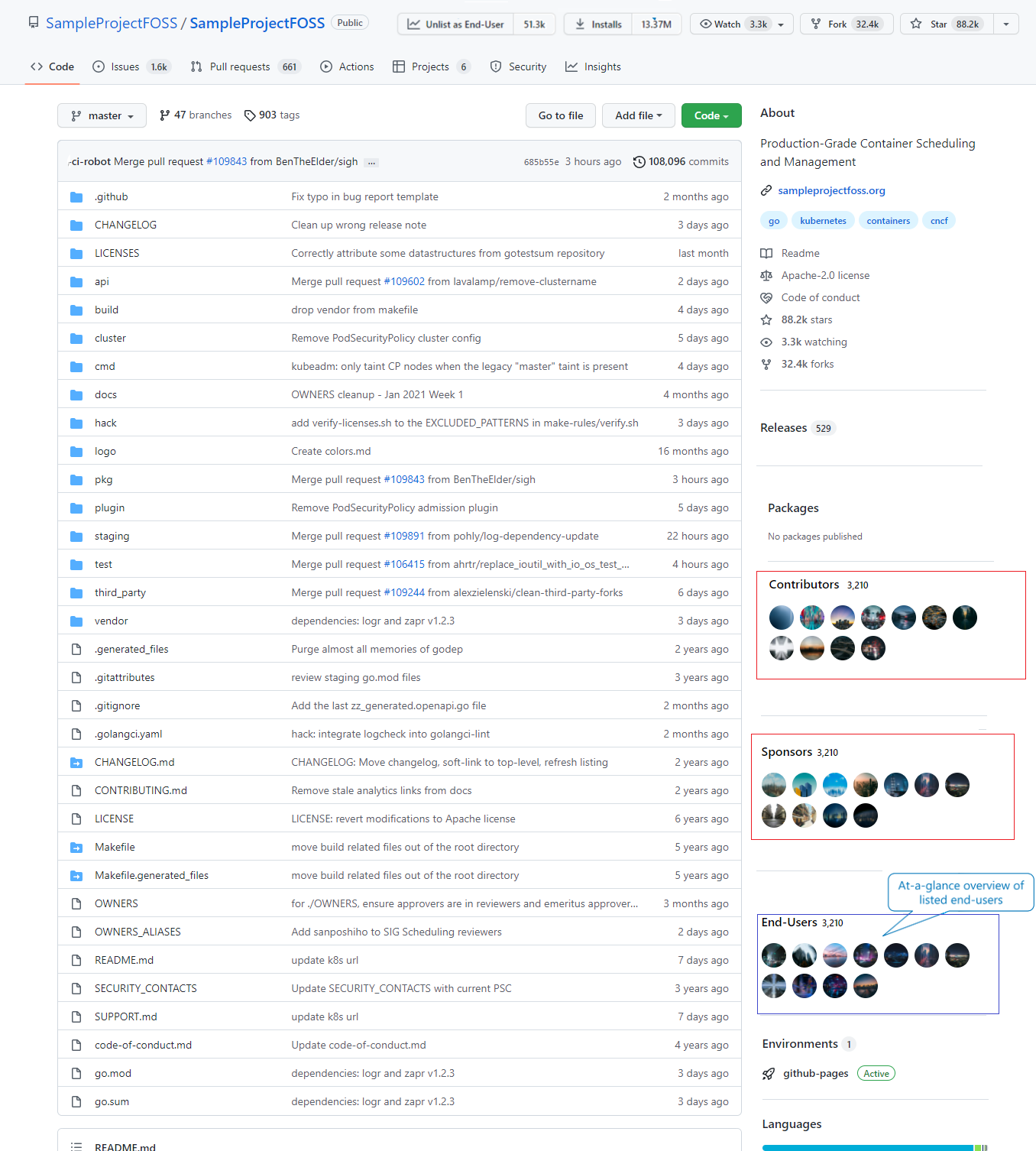Select the Insights tab
Screen dimensions: 1036x1151
(593, 66)
